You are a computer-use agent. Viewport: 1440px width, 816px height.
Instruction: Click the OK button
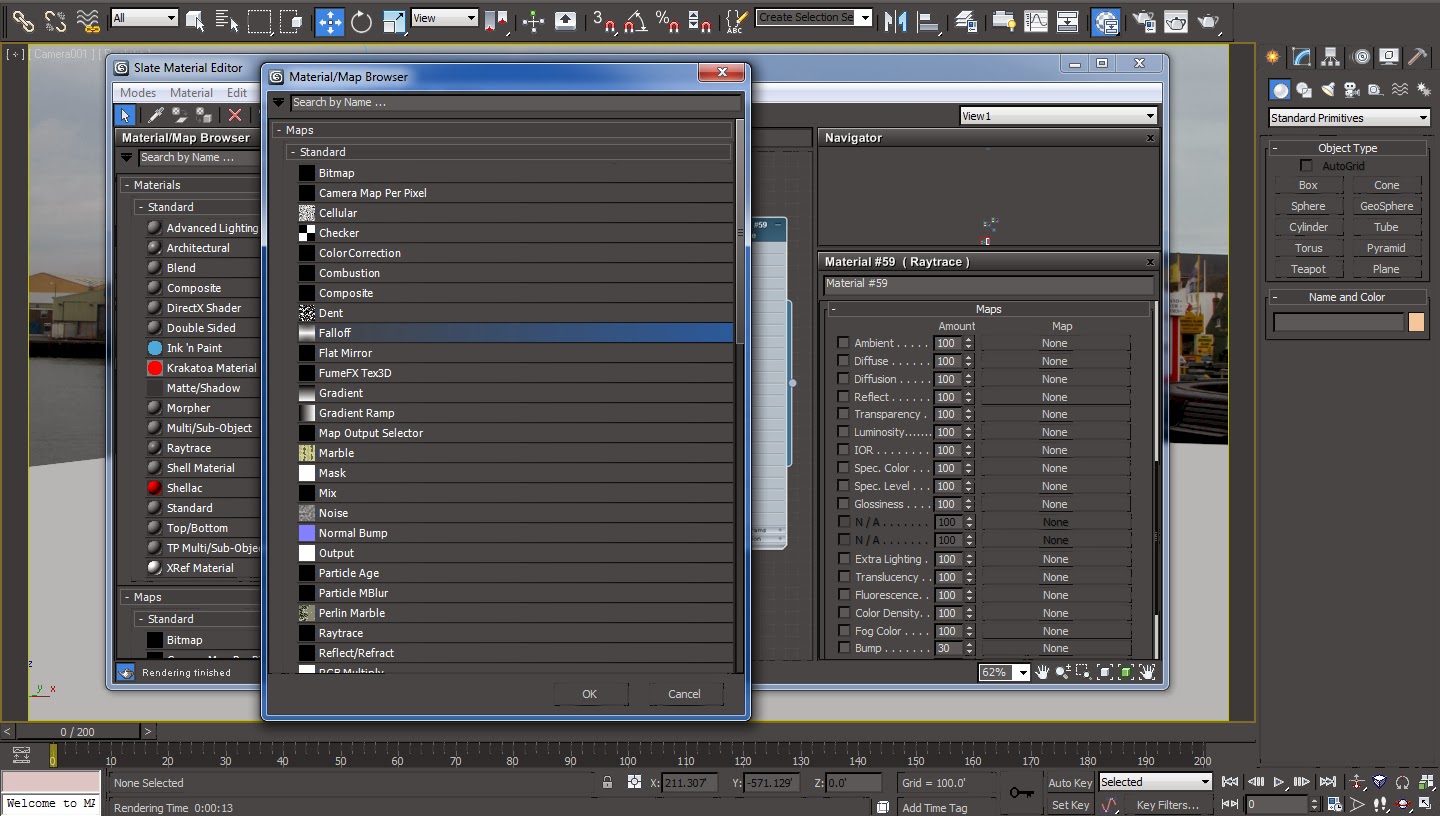(x=590, y=694)
